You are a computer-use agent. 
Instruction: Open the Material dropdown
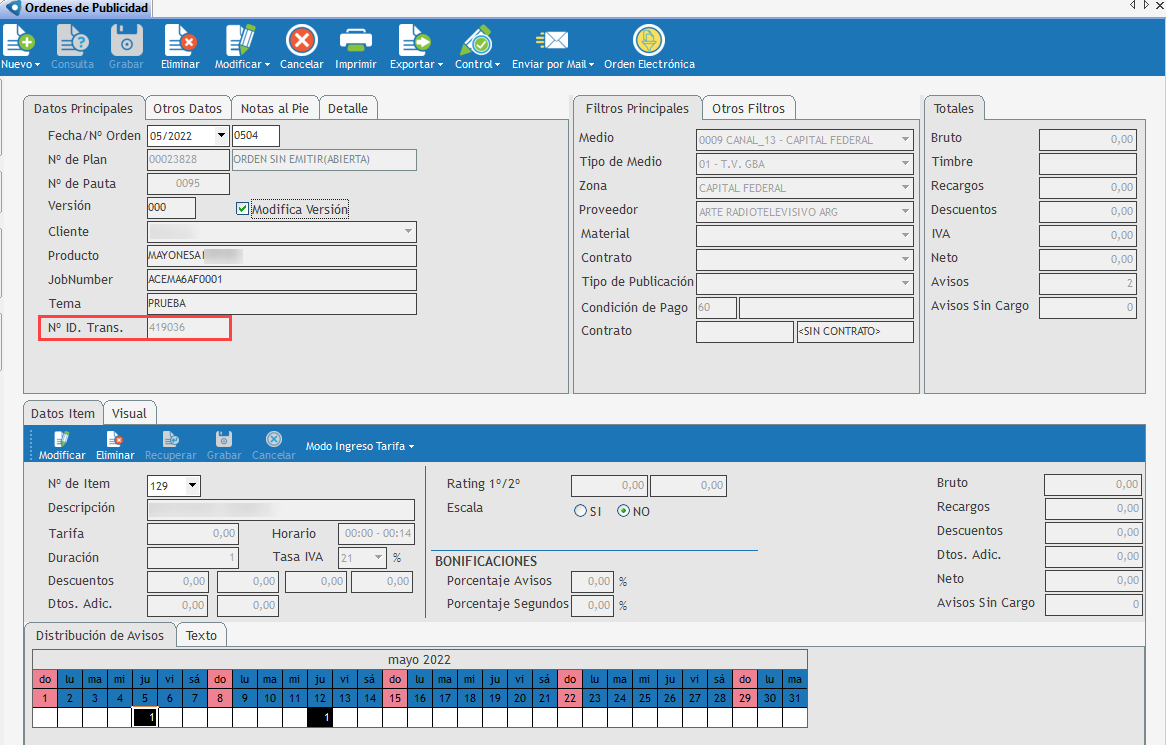pyautogui.click(x=905, y=235)
